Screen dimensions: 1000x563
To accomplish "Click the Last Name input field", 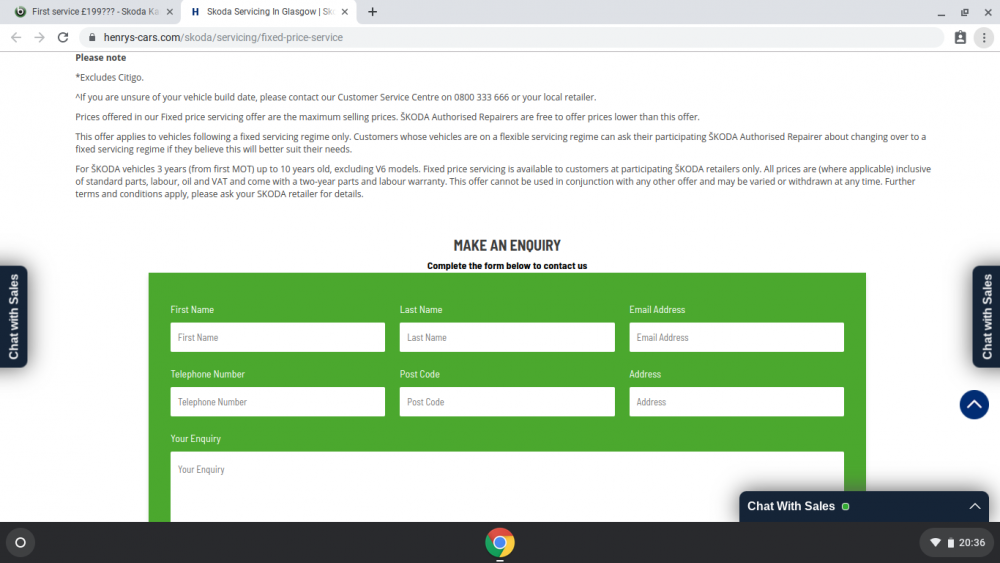I will [x=507, y=337].
